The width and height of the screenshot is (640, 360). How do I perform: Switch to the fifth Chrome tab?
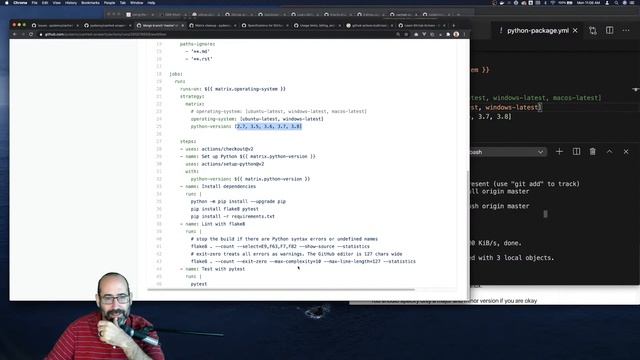[x=264, y=25]
